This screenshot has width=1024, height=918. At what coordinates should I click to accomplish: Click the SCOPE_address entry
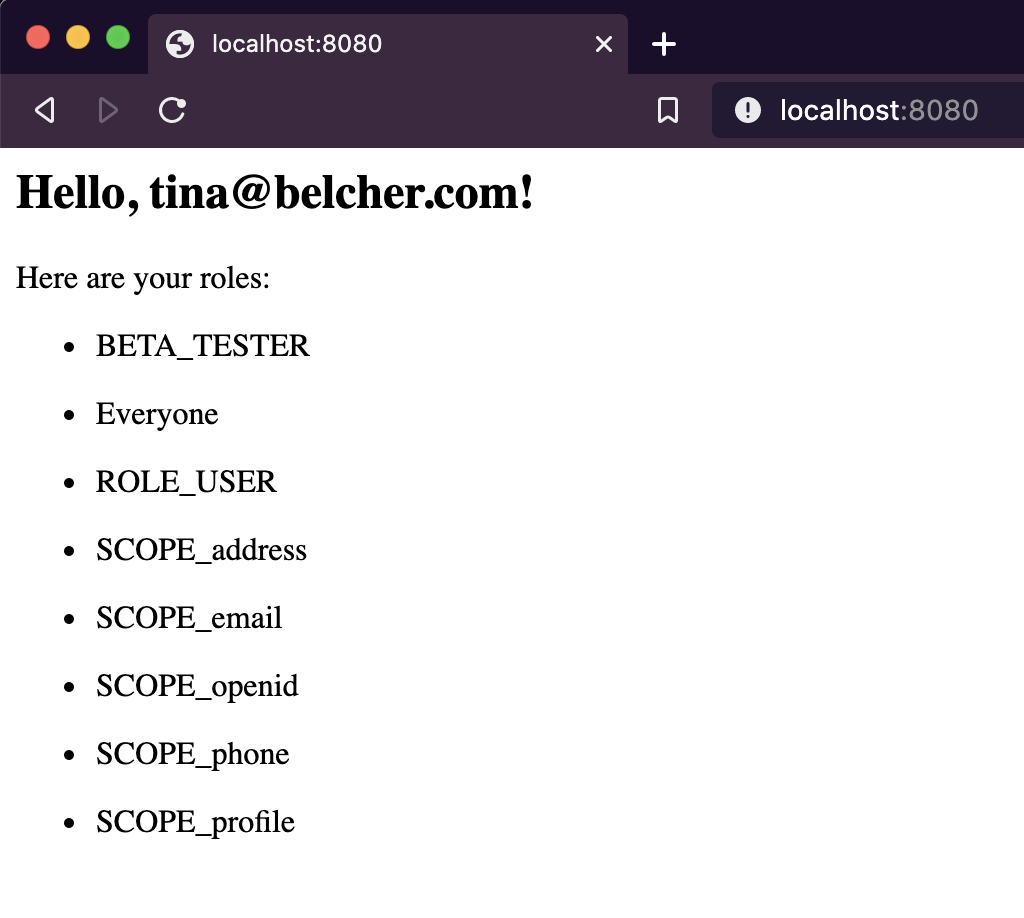201,550
